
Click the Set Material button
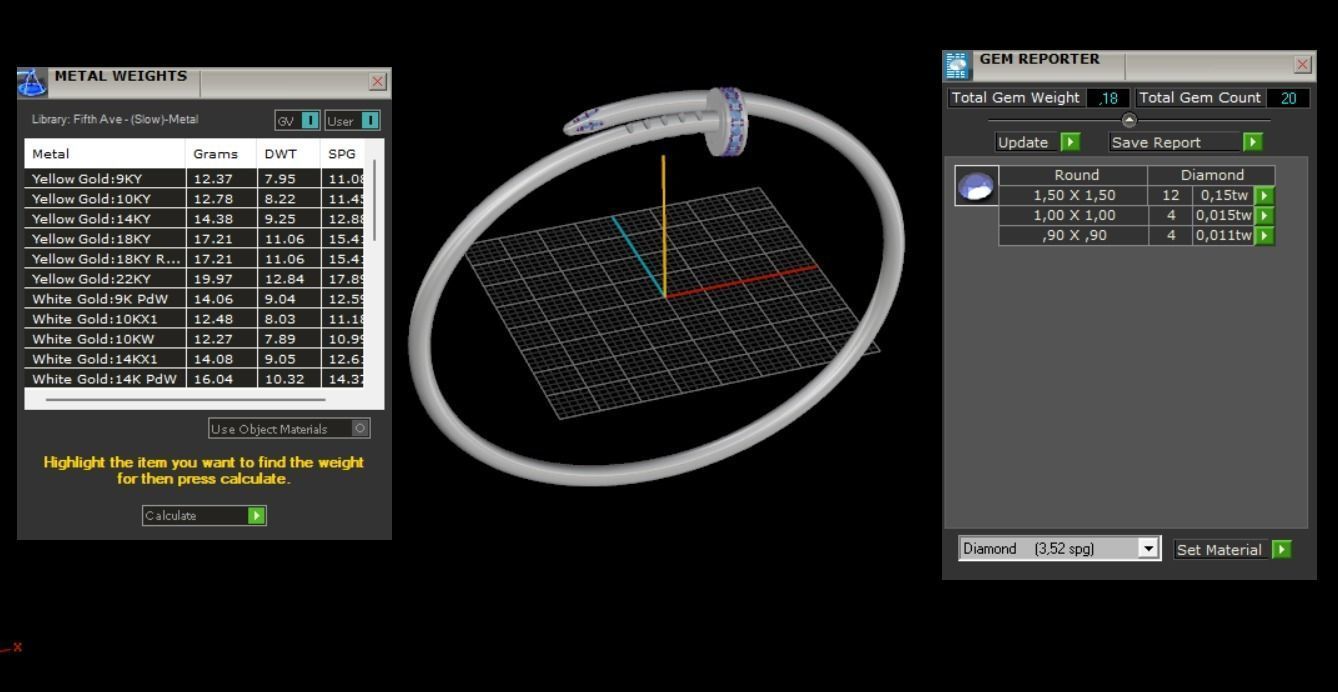coord(1232,549)
